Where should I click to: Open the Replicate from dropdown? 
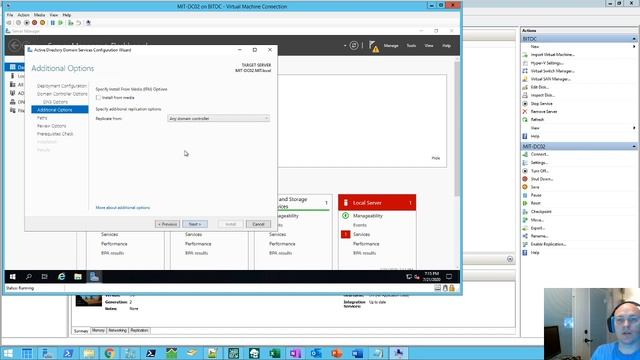[218, 118]
